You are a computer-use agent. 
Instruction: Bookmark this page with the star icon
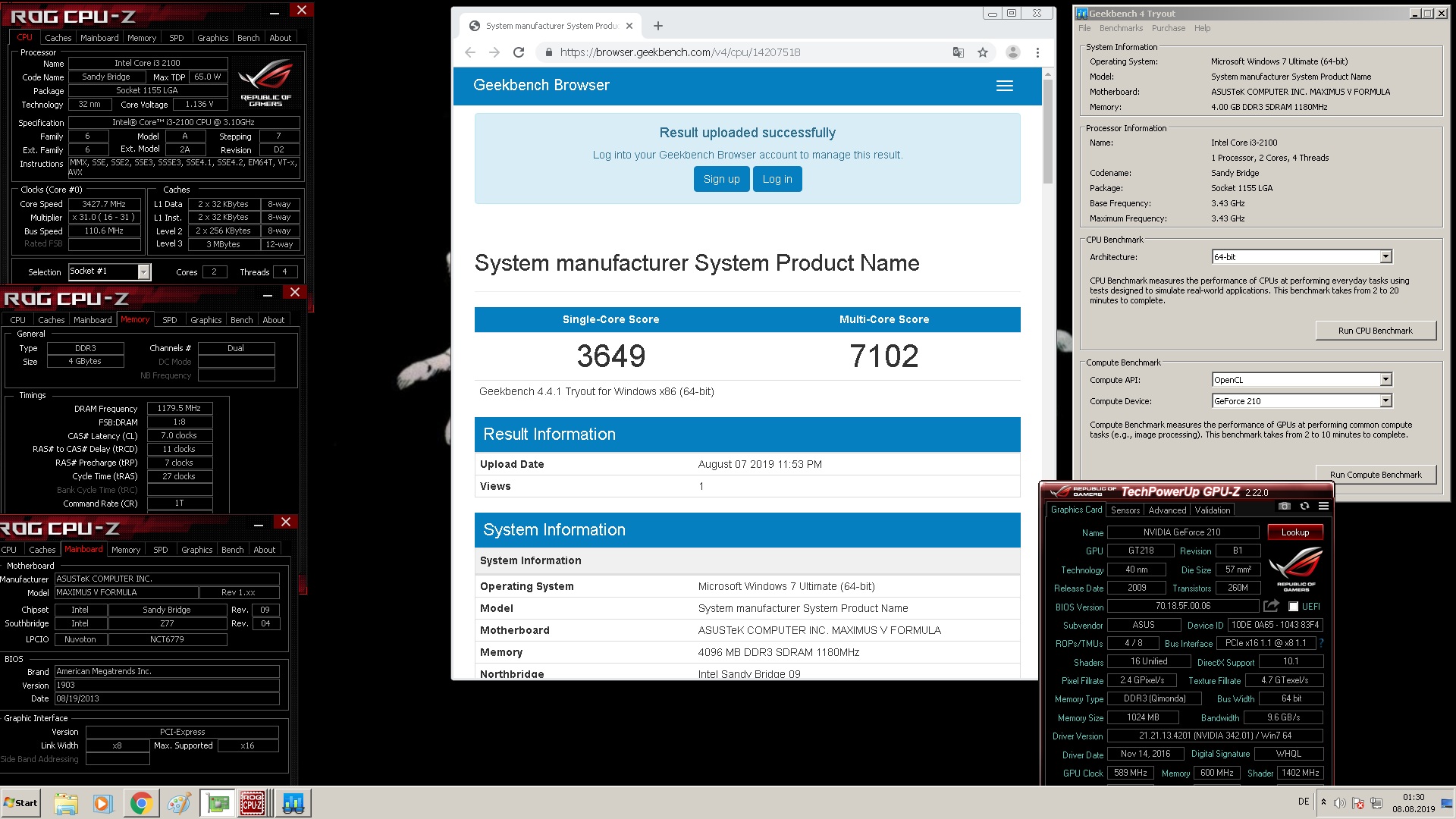(983, 52)
